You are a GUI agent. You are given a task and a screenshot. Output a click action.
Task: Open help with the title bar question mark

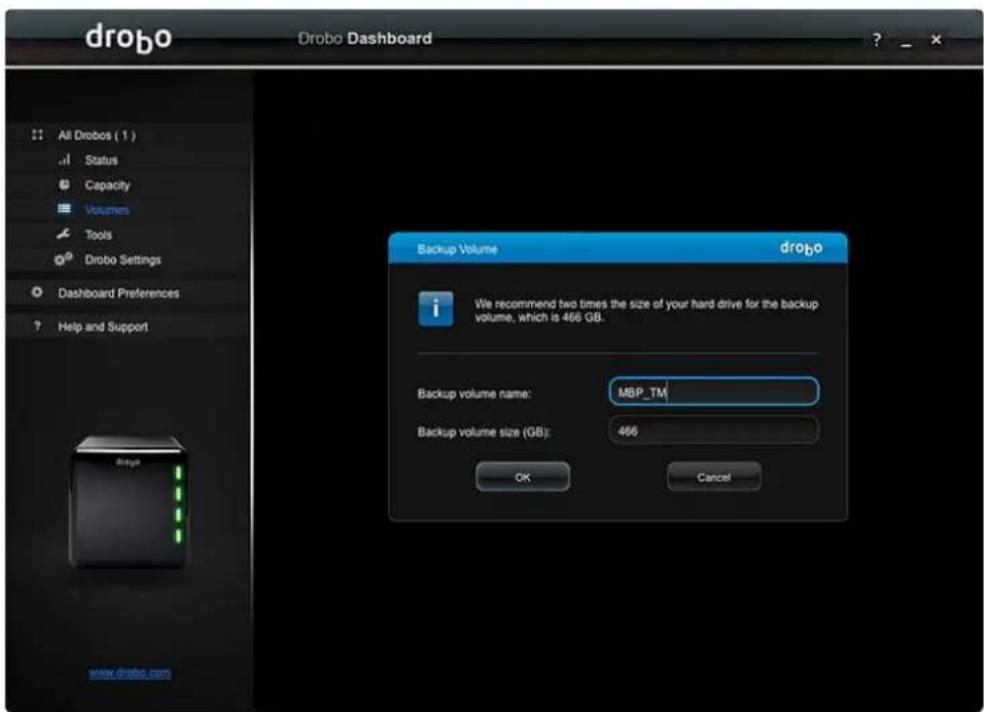877,40
